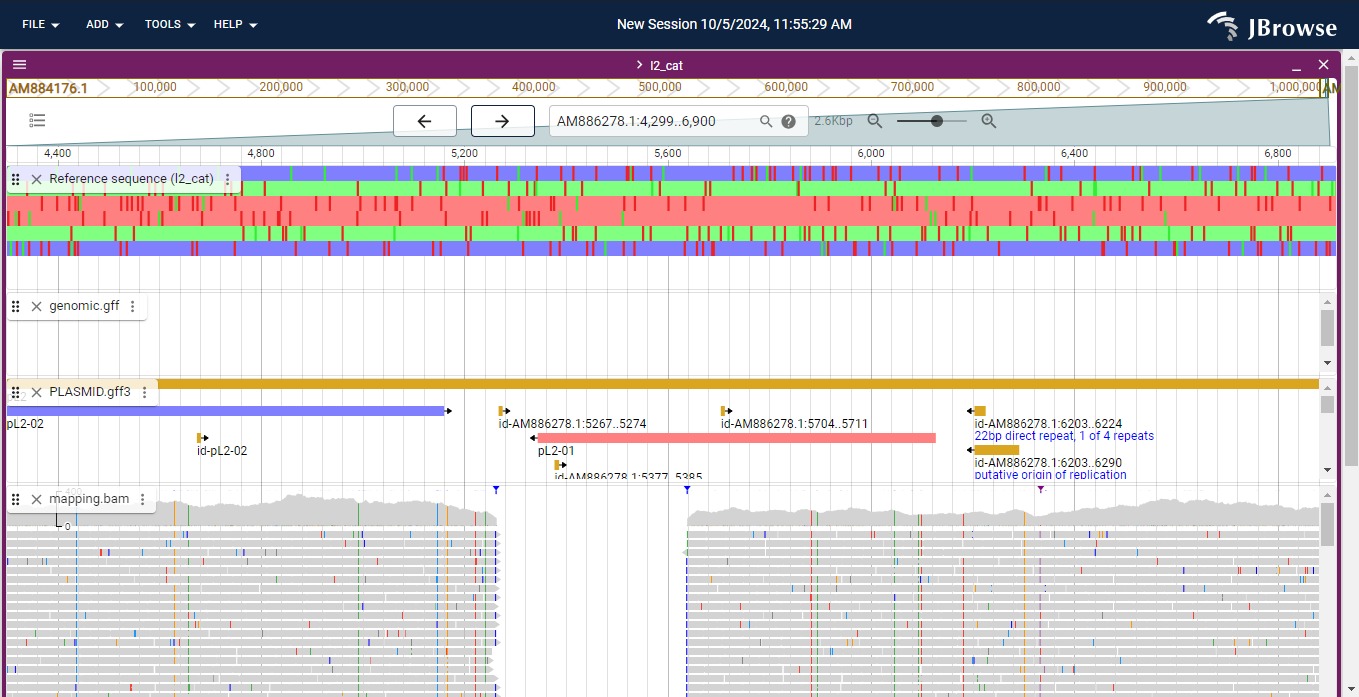The width and height of the screenshot is (1359, 697).
Task: Pan right with the forward arrow button
Action: (x=502, y=121)
